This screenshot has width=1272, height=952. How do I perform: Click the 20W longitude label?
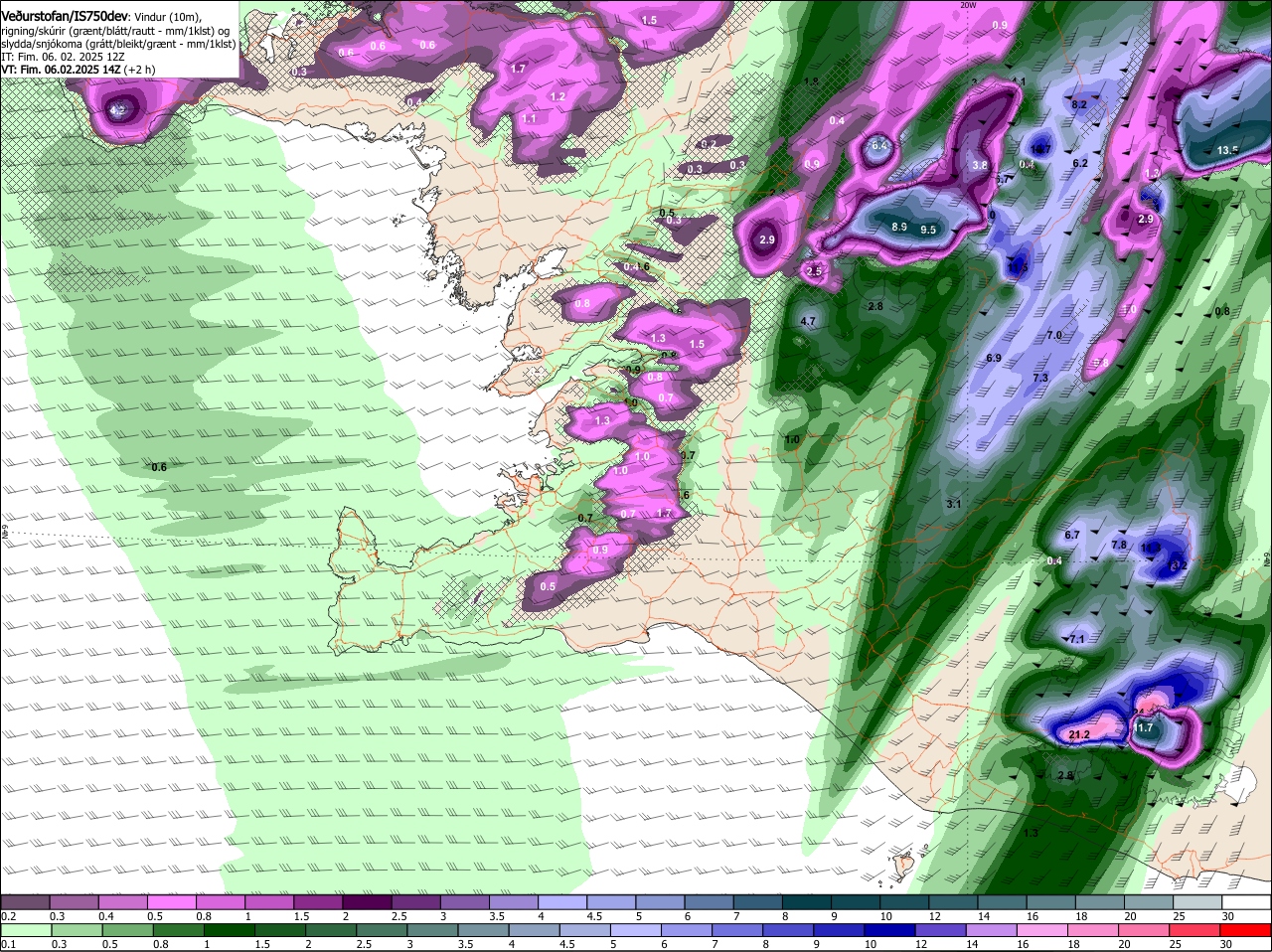pyautogui.click(x=969, y=4)
